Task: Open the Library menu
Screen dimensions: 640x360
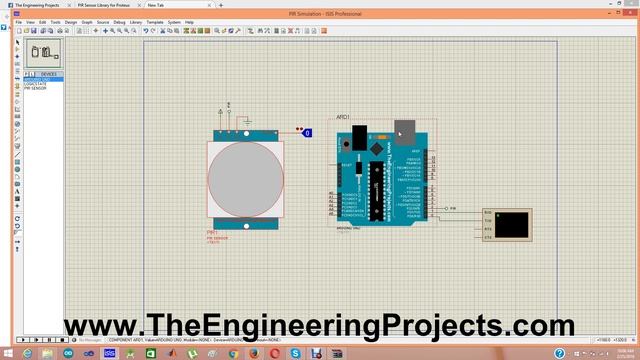Action: click(136, 22)
